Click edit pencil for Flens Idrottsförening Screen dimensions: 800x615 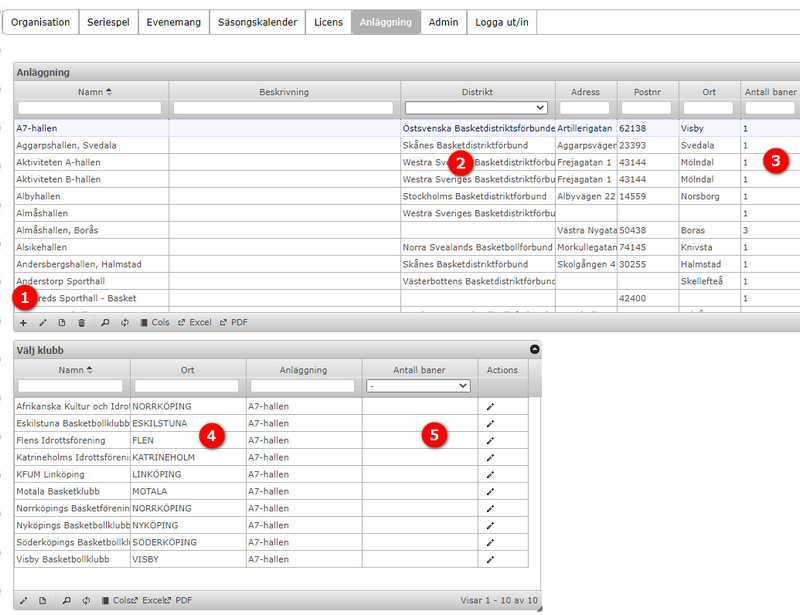click(490, 440)
